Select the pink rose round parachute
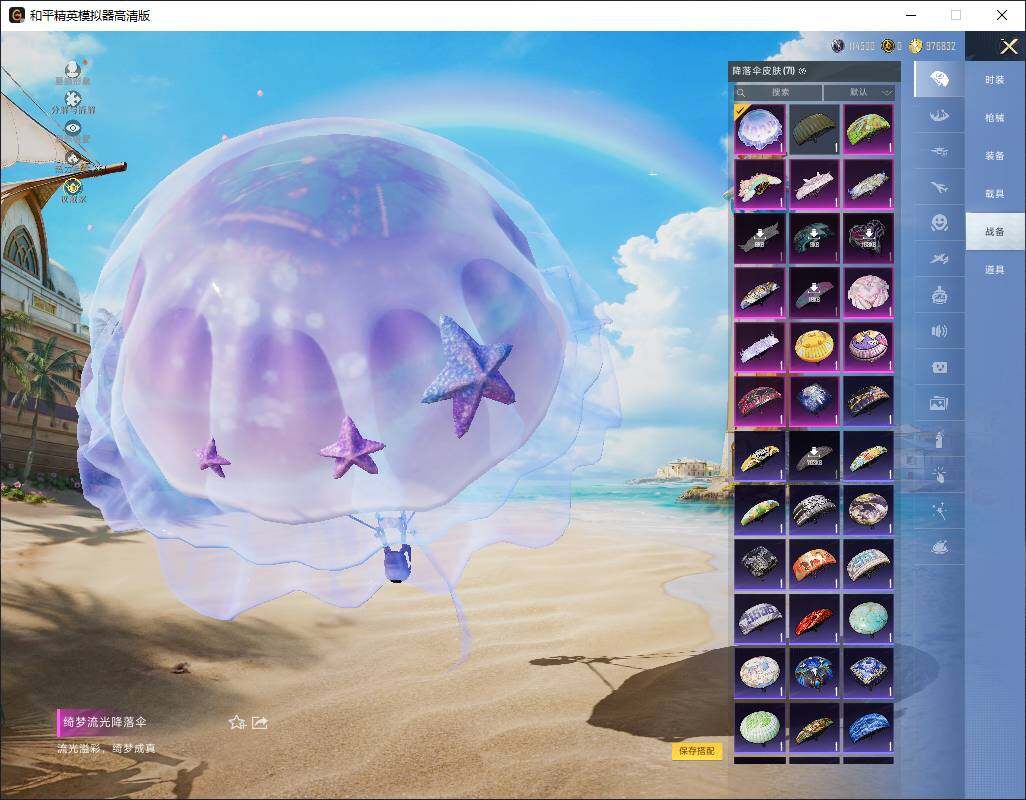1026x800 pixels. click(868, 292)
